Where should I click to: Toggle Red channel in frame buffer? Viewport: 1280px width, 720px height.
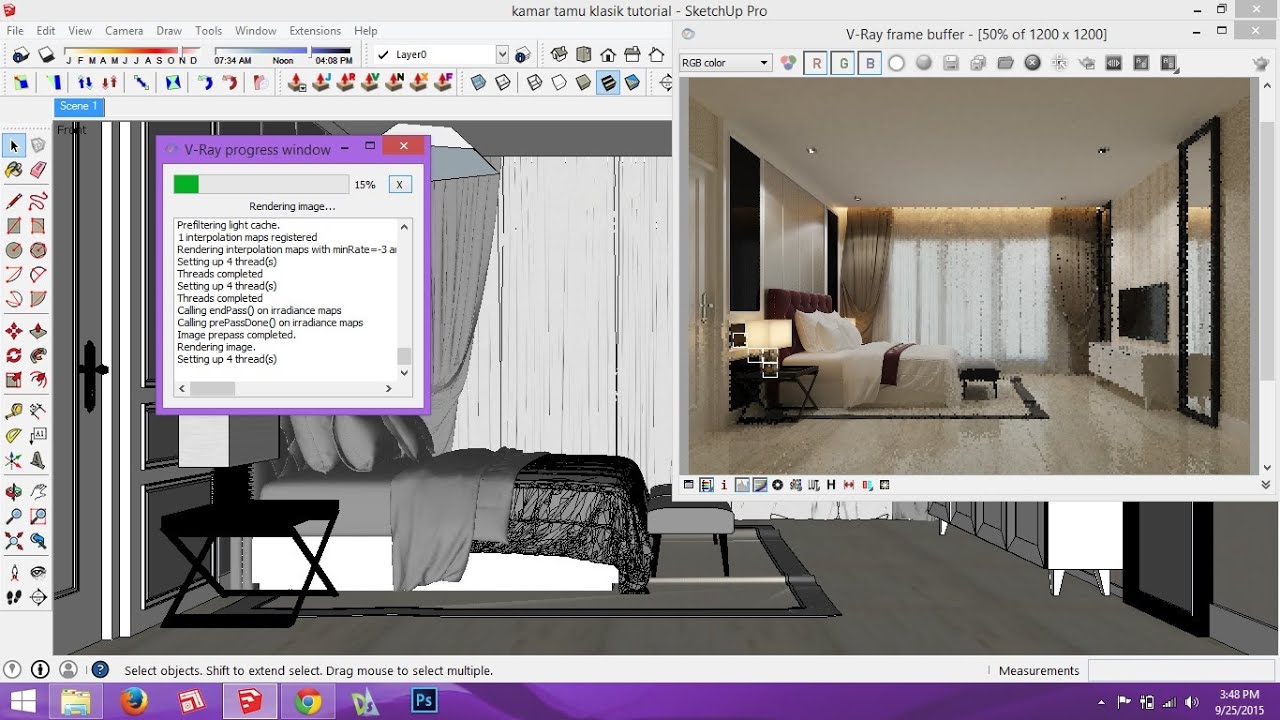coord(816,63)
